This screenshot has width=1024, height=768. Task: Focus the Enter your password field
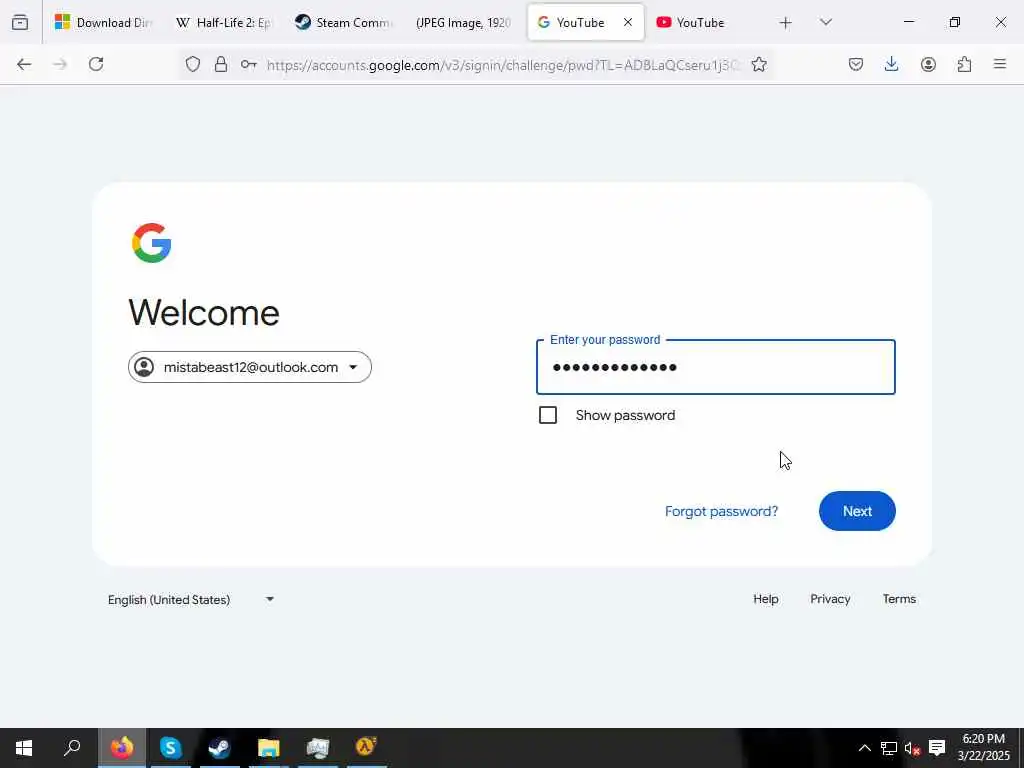click(x=716, y=367)
